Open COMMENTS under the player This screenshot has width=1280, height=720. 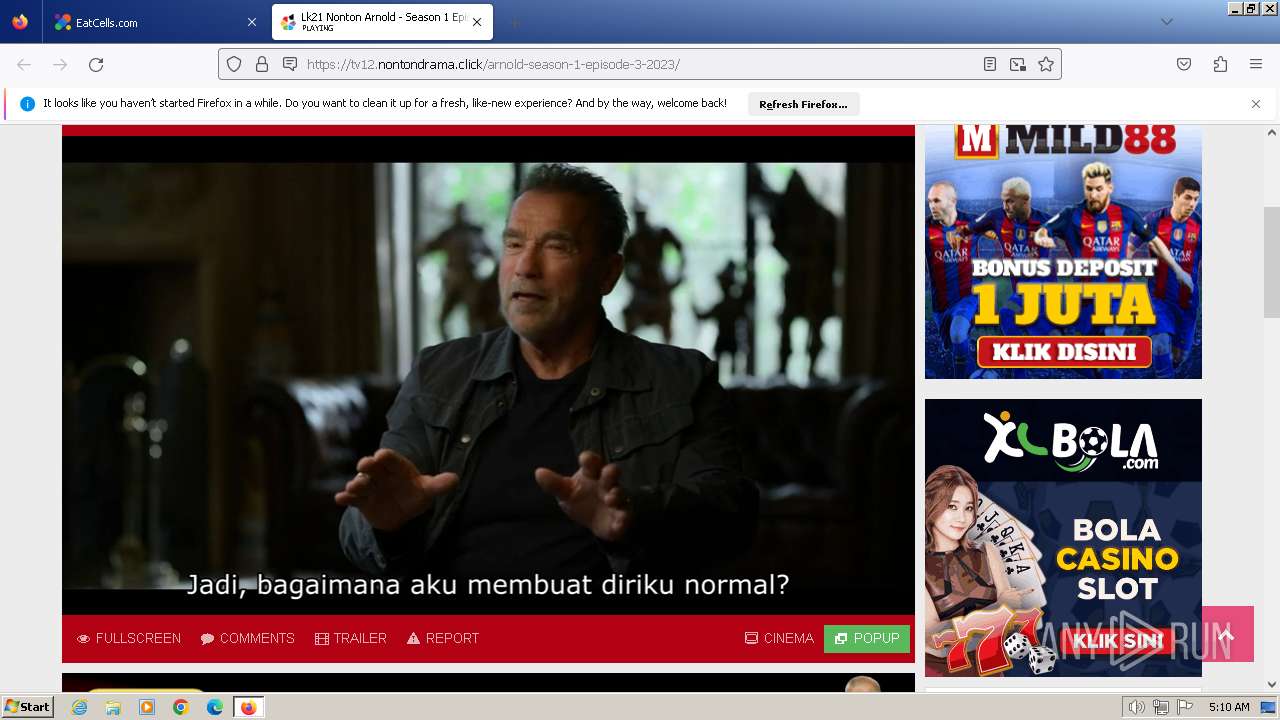point(247,638)
